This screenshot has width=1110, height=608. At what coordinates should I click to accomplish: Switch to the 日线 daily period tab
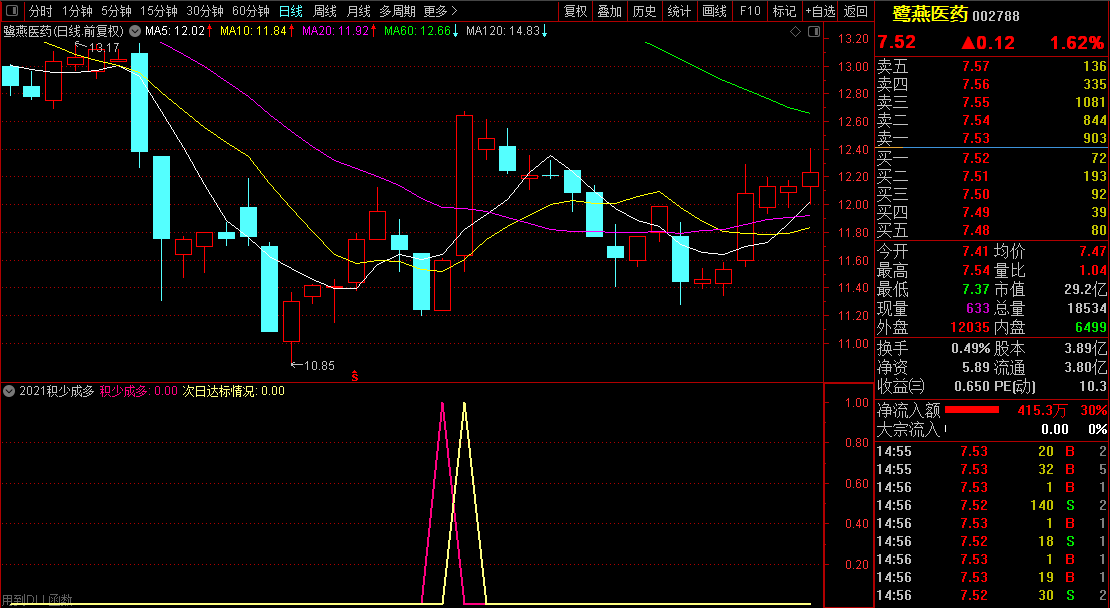[x=290, y=11]
